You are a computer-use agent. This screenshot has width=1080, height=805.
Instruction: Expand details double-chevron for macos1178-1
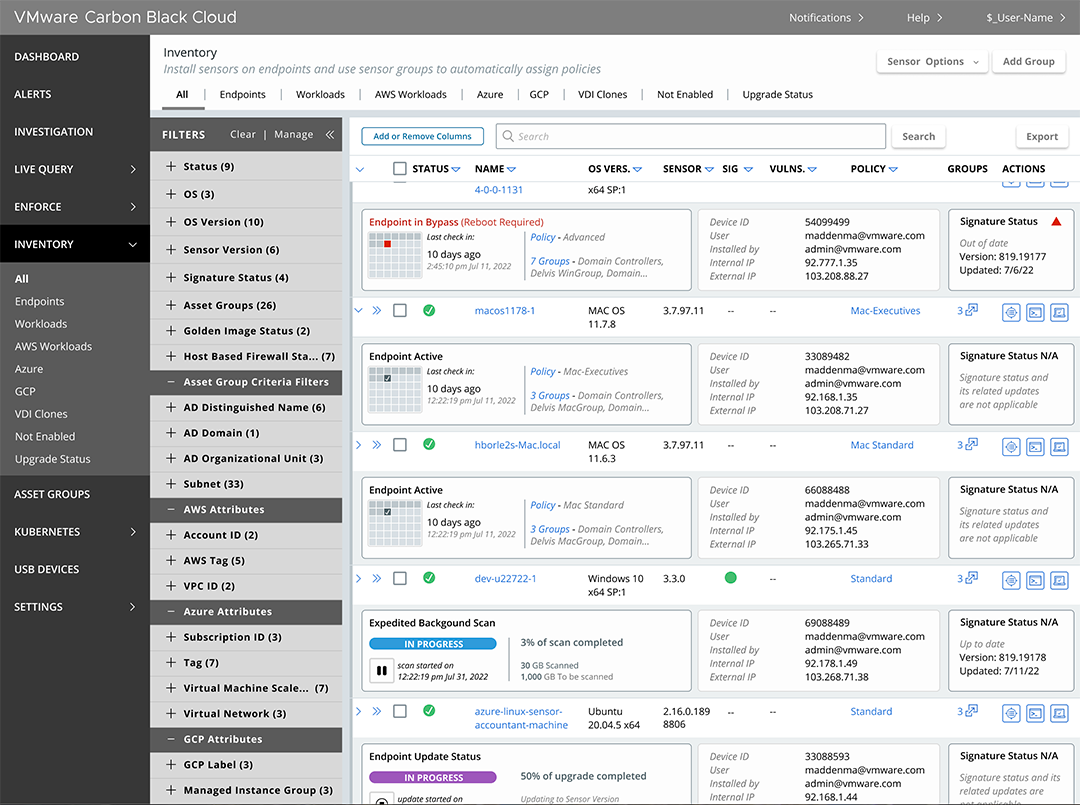(377, 311)
